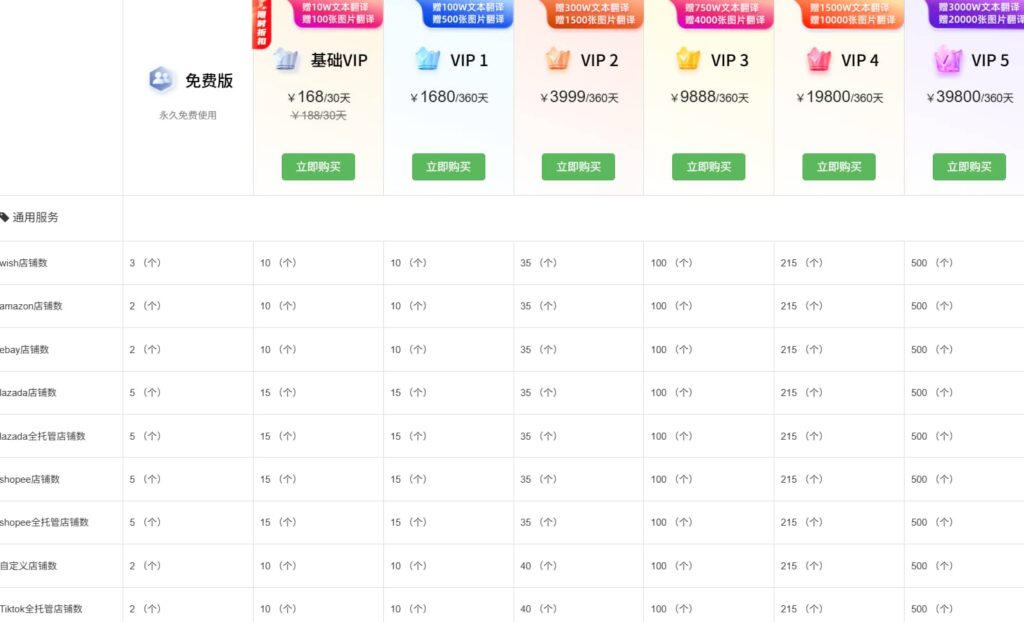Click VIP 1 value 15 (个) in shopee店铺数 row
Screen dimensions: 1024x622
408,479
